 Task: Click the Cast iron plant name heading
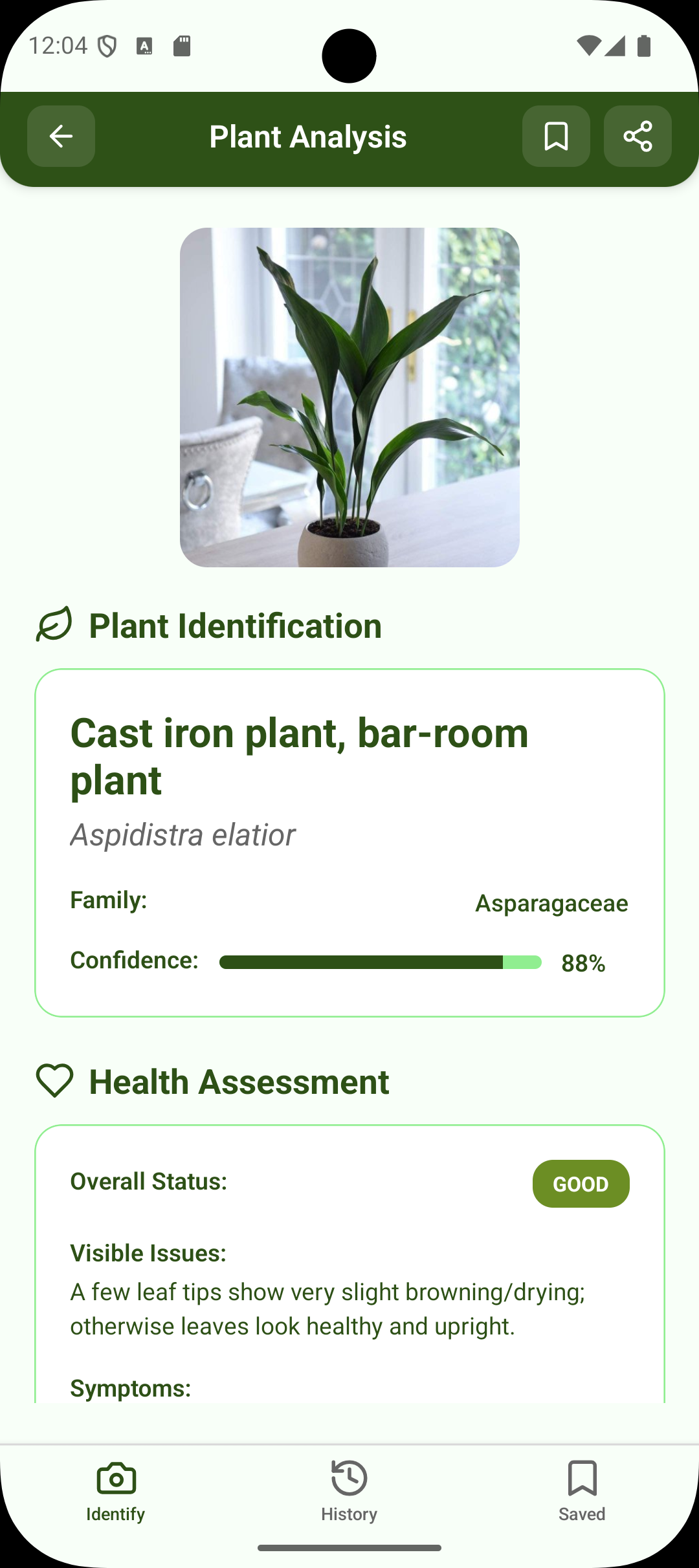(299, 756)
